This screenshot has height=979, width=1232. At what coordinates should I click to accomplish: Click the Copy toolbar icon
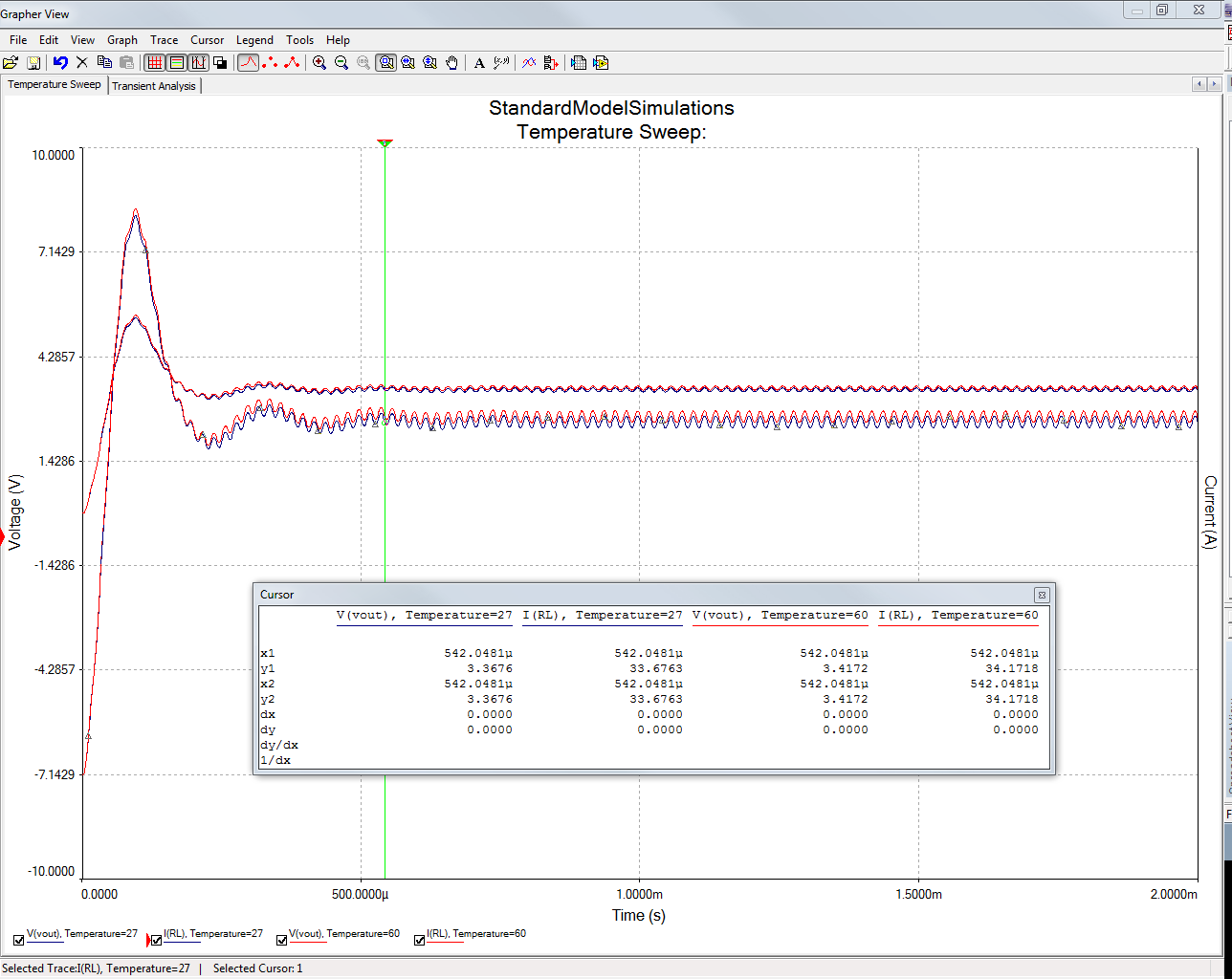104,63
